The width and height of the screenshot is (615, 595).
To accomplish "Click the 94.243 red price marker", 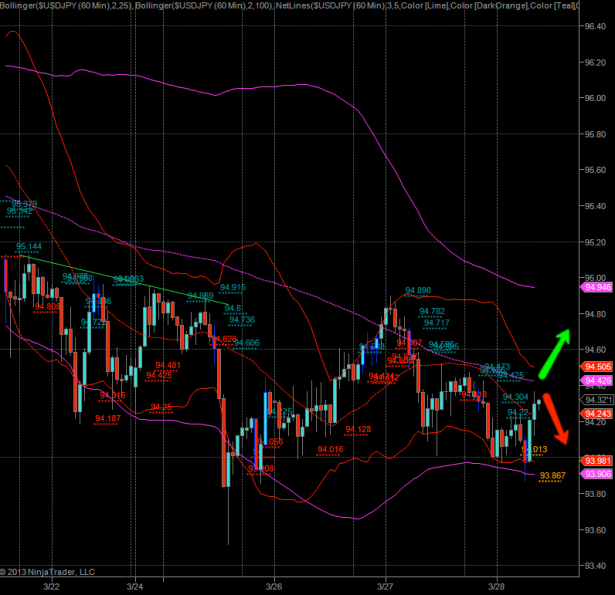I will point(596,413).
